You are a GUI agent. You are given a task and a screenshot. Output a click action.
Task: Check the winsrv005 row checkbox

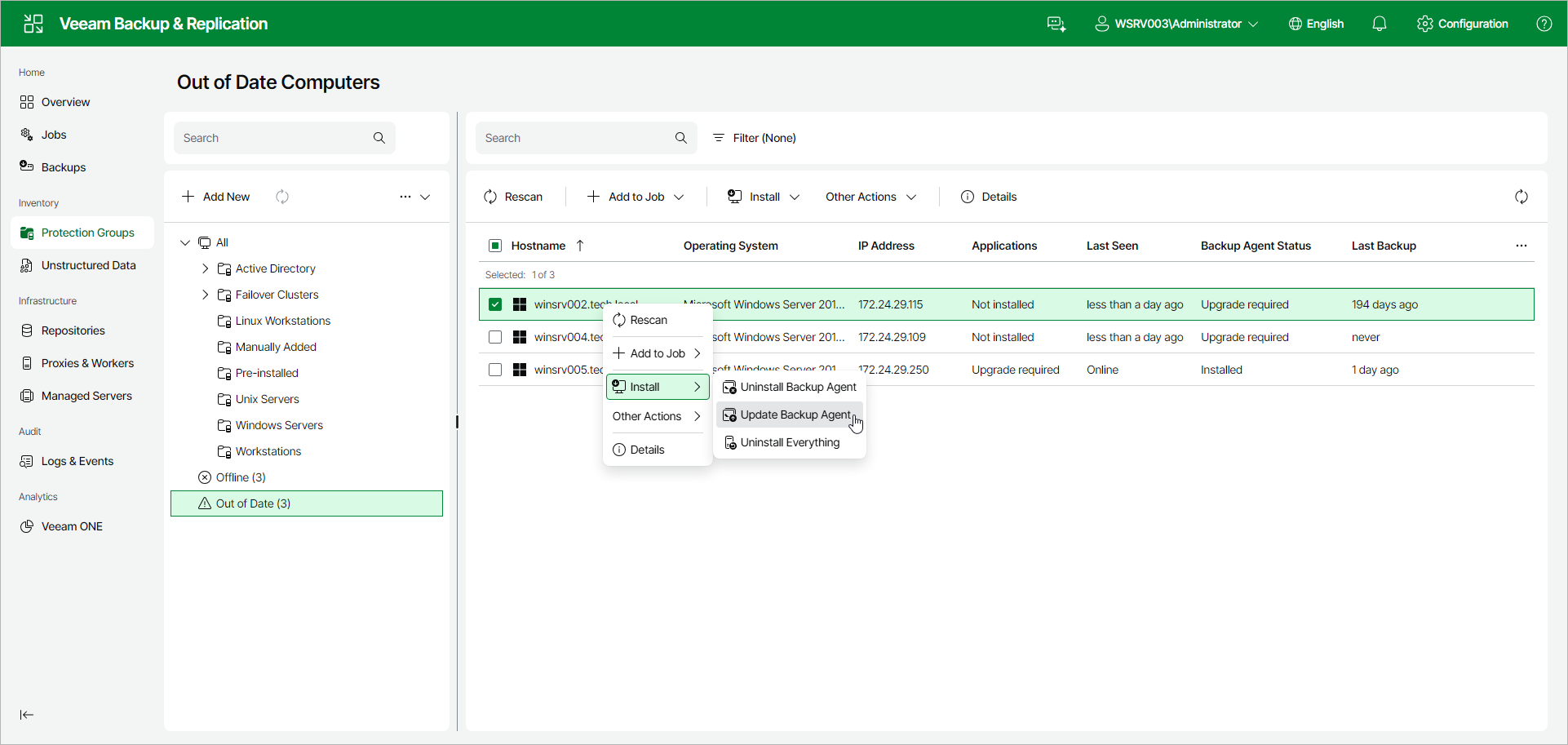point(495,370)
